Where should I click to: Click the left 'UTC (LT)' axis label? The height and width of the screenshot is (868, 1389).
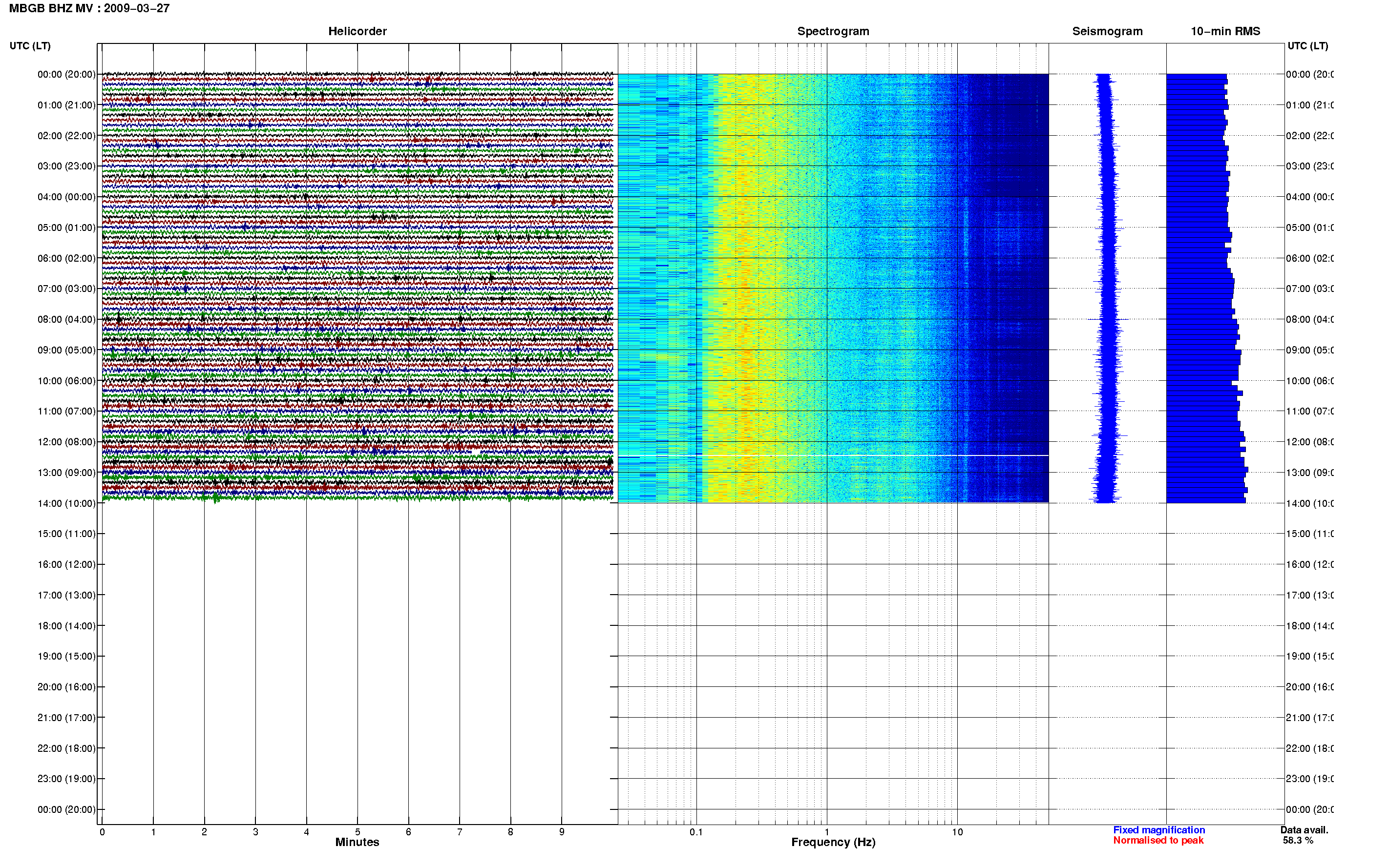tap(30, 46)
